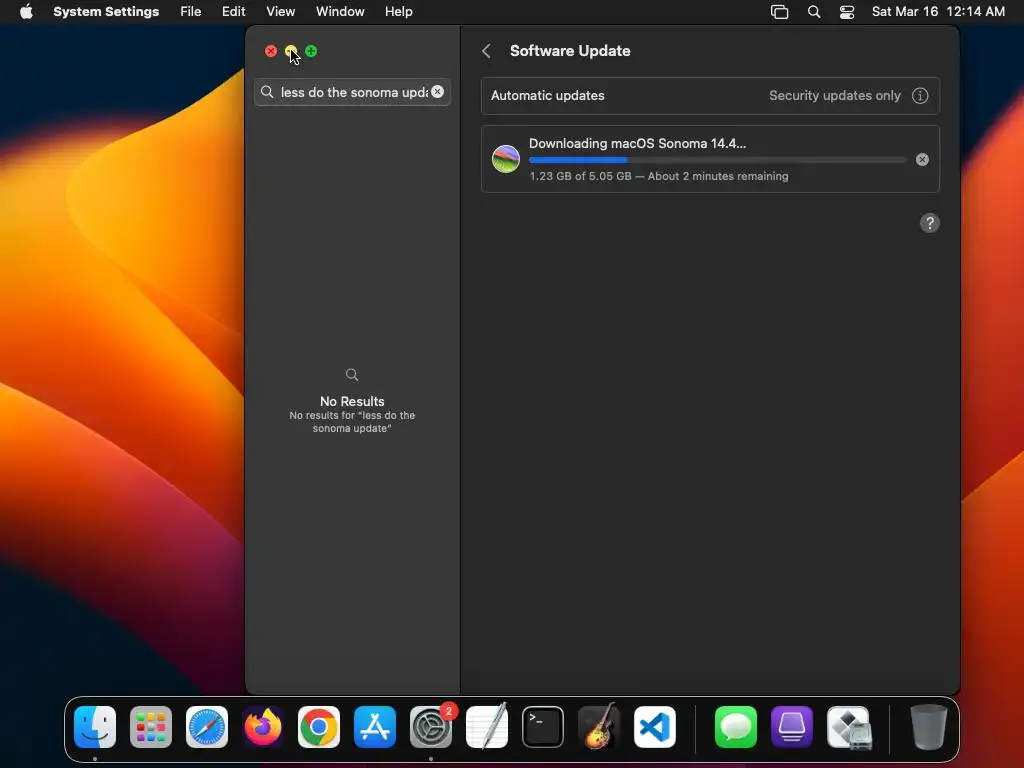Click the 'Automatic updates' row label
1024x768 pixels.
547,95
